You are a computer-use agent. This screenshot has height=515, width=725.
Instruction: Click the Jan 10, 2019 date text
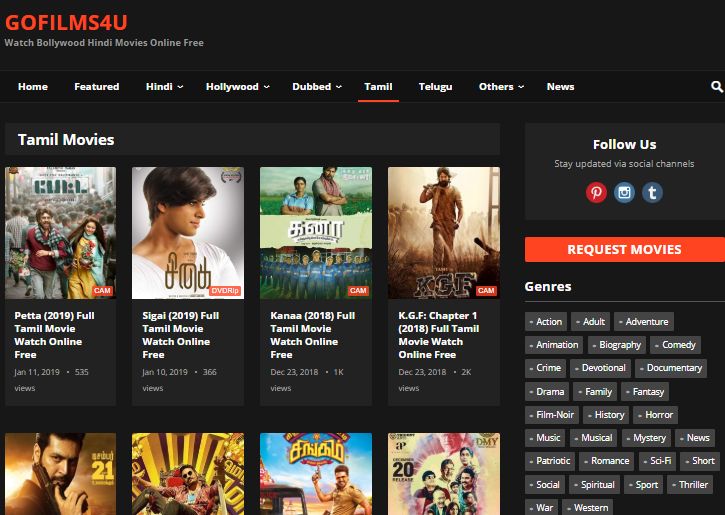tap(165, 372)
